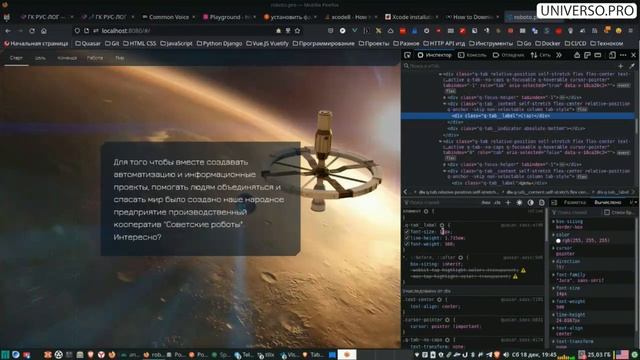640x360 pixels.
Task: Click the first page tab Старт
Action: 16,58
